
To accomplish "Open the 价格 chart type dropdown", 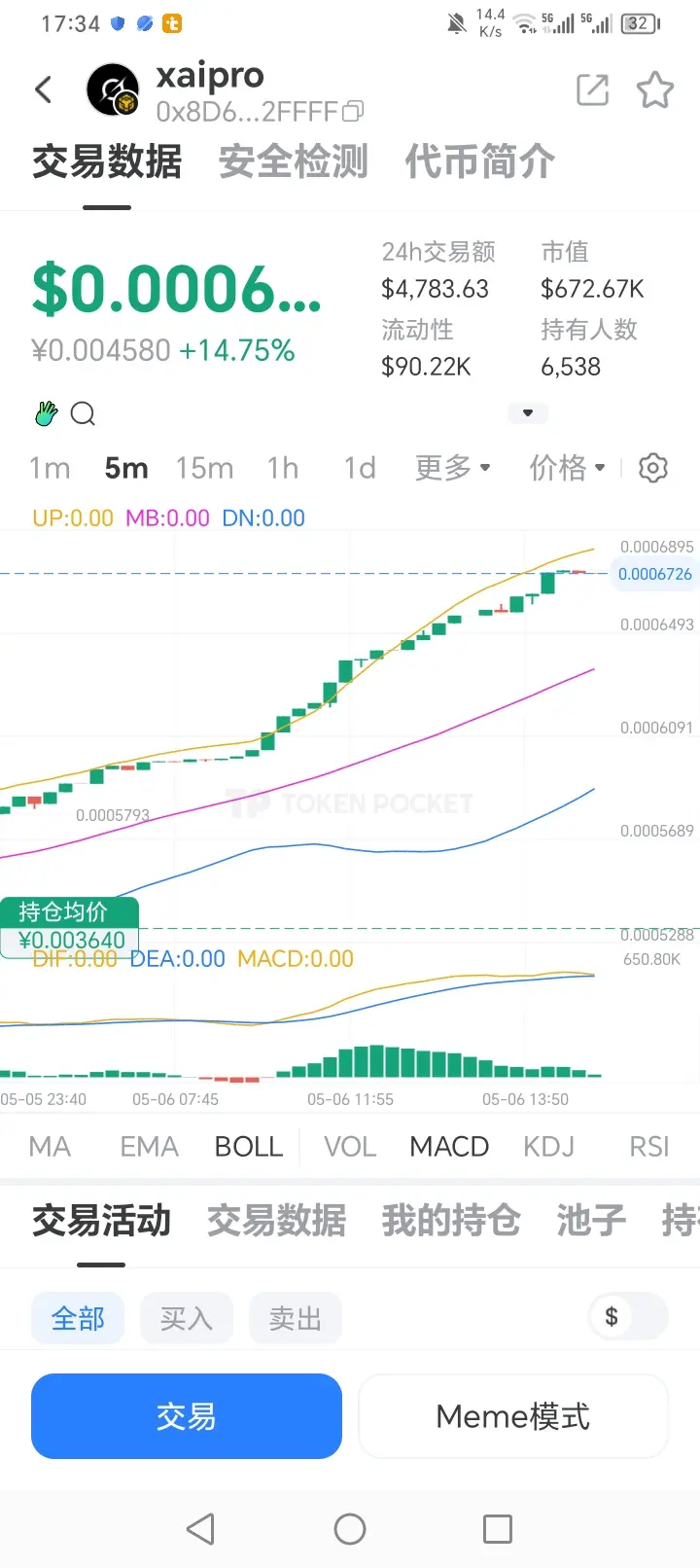I will (x=568, y=468).
